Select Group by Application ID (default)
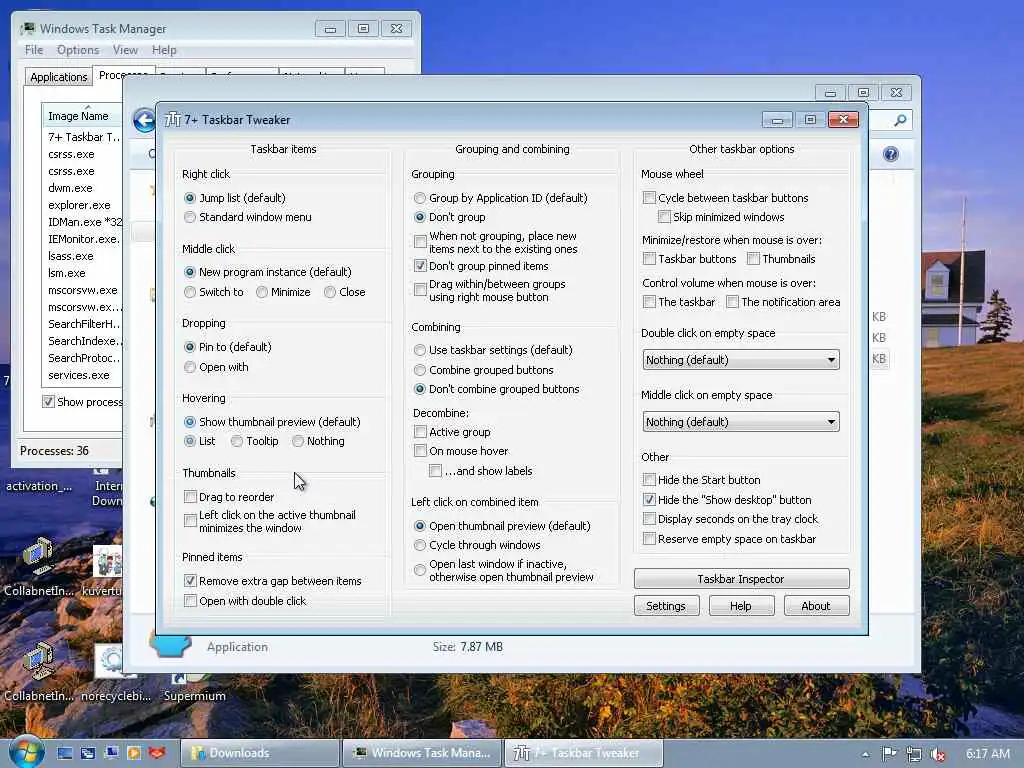Image resolution: width=1024 pixels, height=768 pixels. tap(420, 198)
